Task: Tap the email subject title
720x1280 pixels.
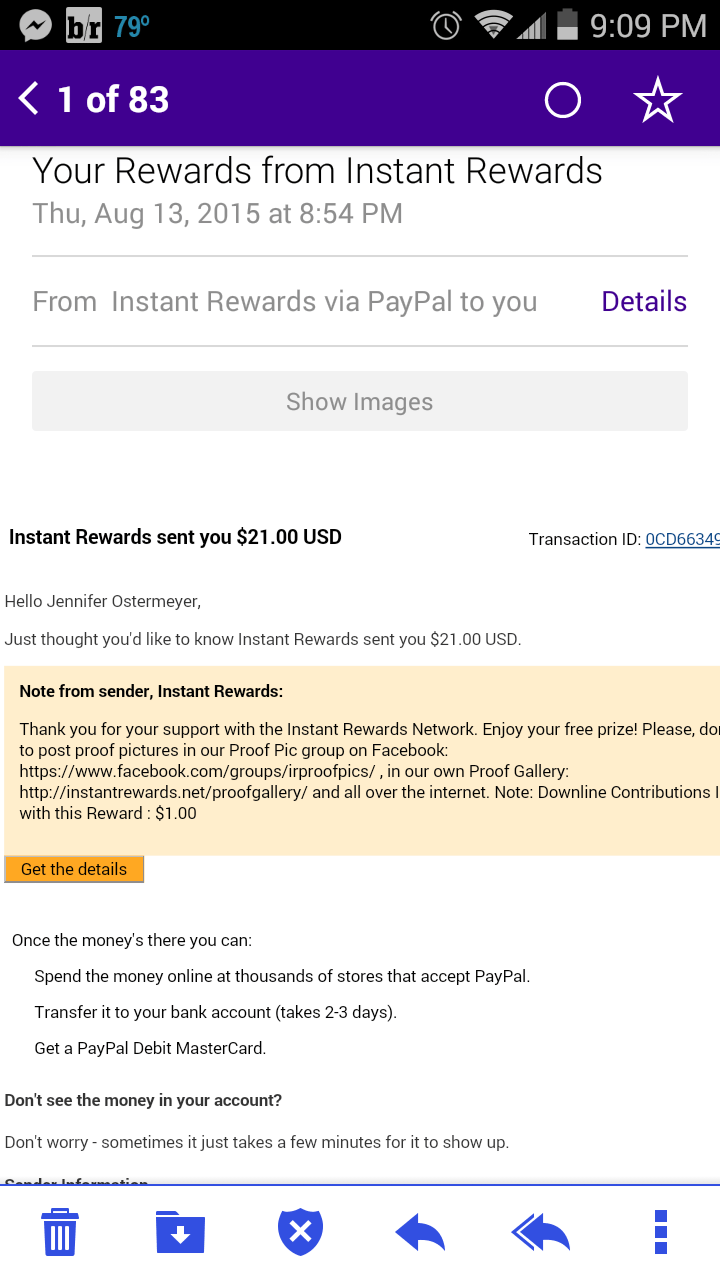Action: pyautogui.click(x=317, y=171)
